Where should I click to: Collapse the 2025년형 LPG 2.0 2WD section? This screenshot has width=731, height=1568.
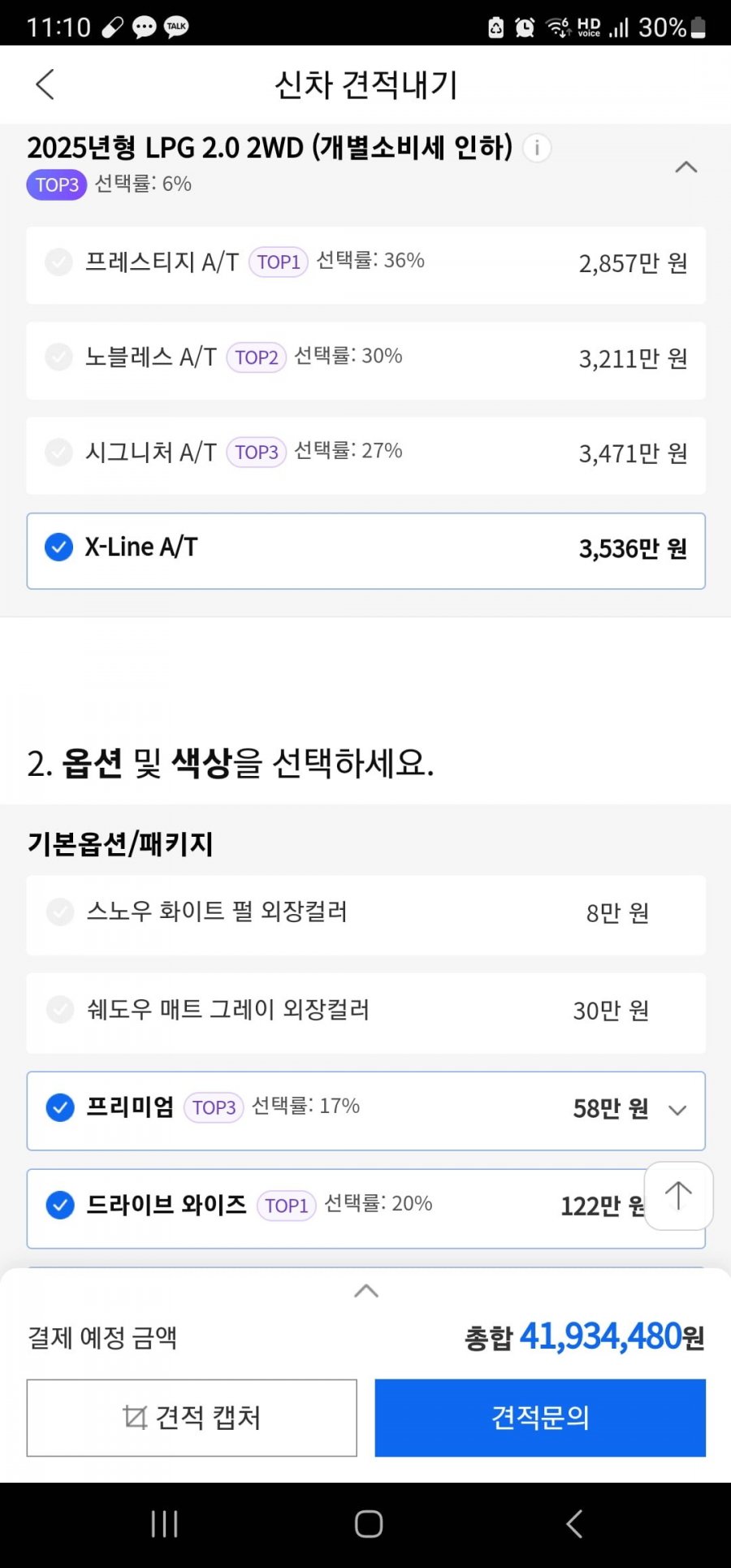[686, 167]
